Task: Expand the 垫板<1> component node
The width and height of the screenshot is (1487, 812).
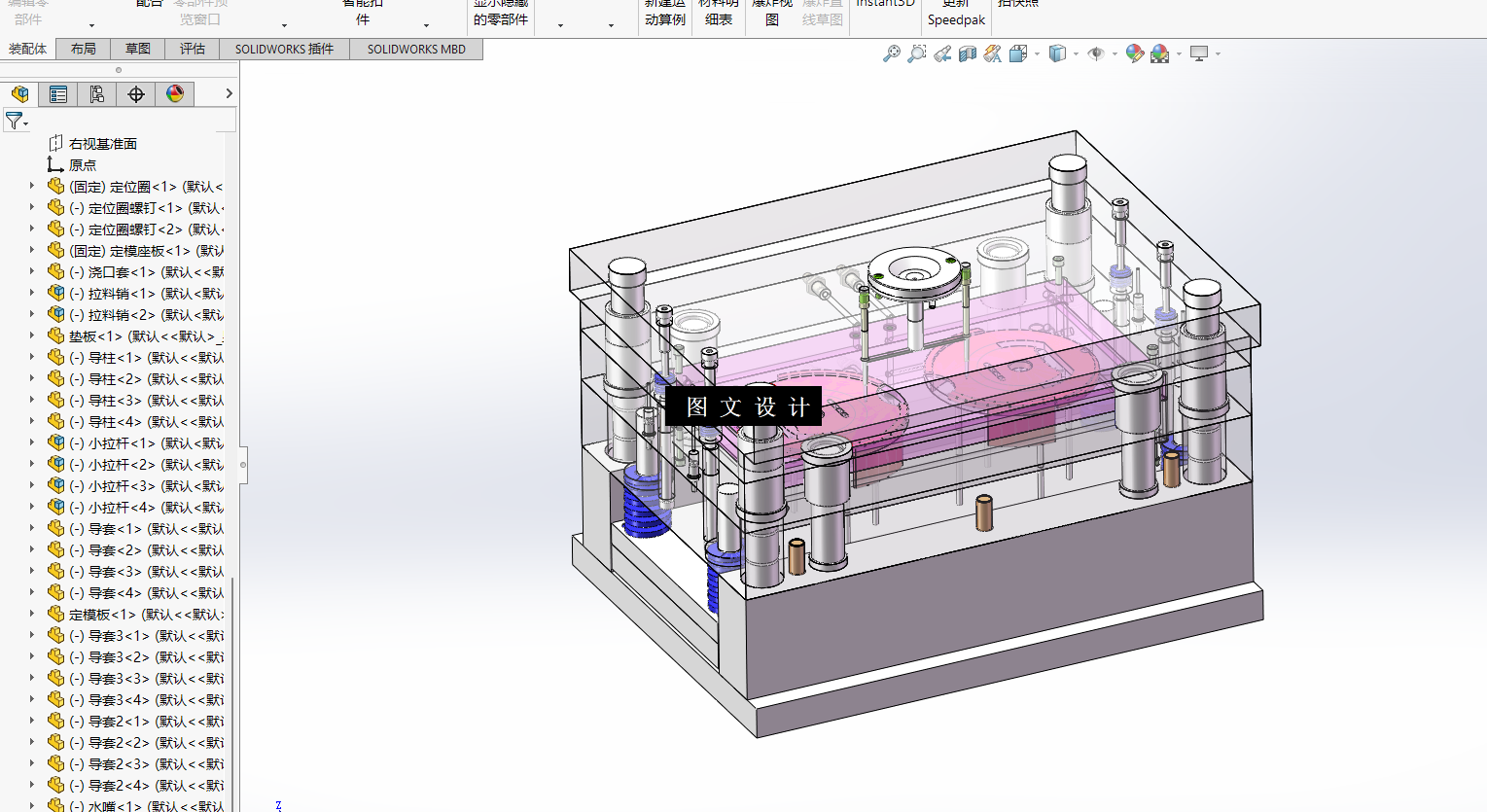Action: coord(31,335)
